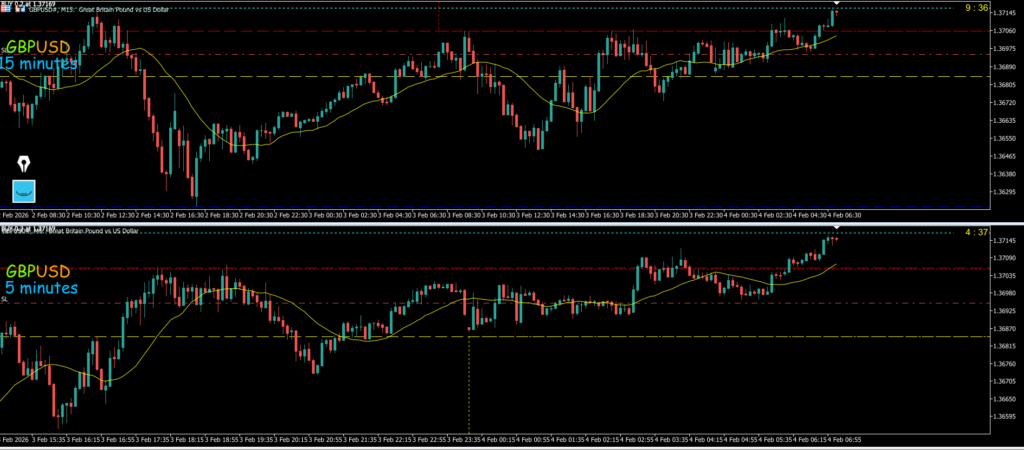The width and height of the screenshot is (1024, 450).
Task: Click the green-orange GBPUSD label on the upper chart
Action: (x=38, y=47)
